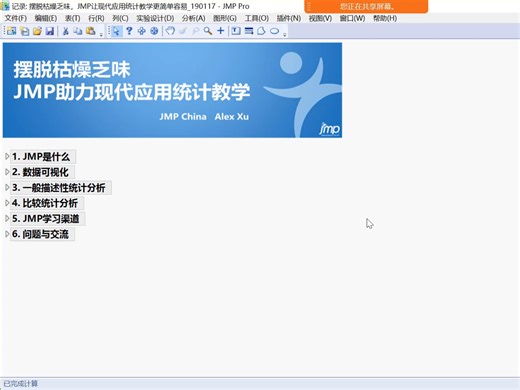Open tools toolbar overflow arrow
This screenshot has width=520, height=390.
tap(285, 34)
